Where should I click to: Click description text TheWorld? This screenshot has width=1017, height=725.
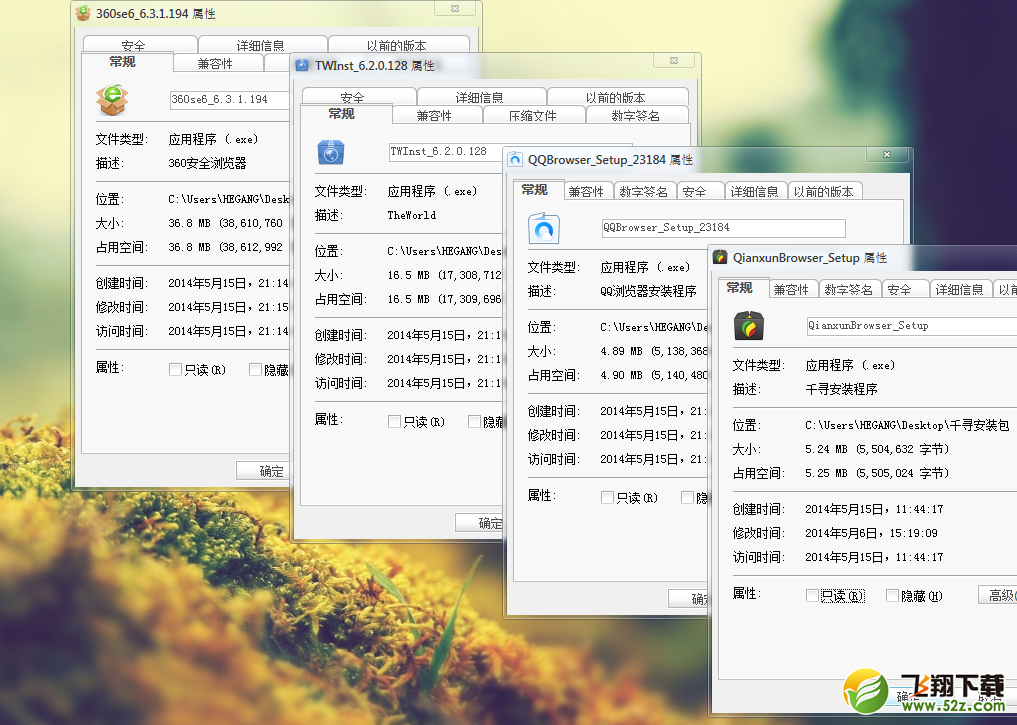point(412,215)
